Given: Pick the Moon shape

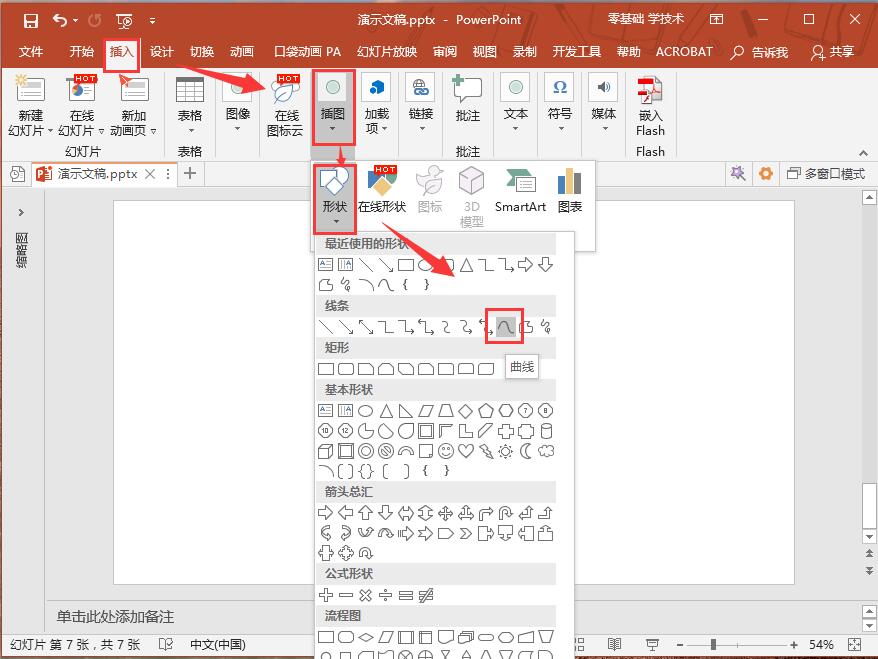Looking at the screenshot, I should coord(526,451).
